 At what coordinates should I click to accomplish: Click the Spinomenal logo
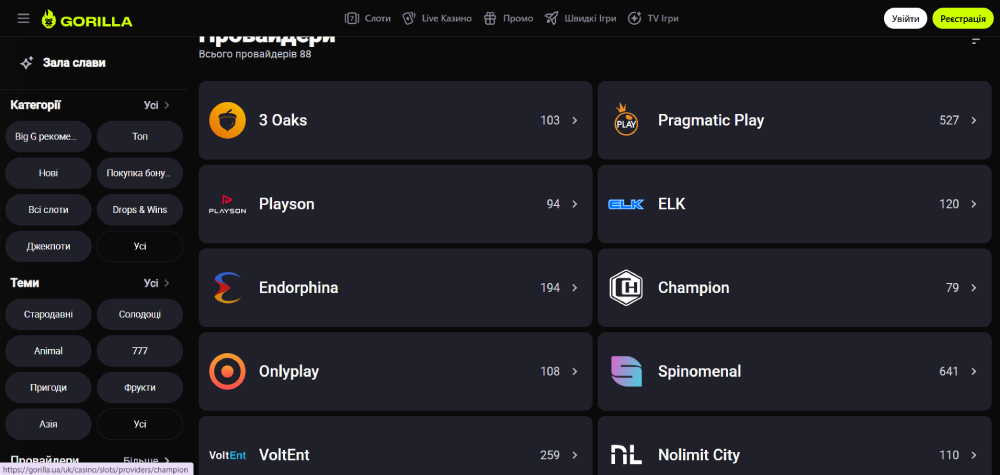(x=626, y=371)
